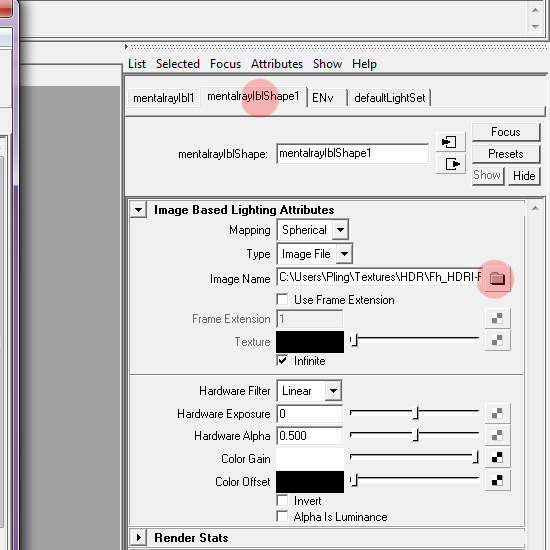Click the Image Name path field
Viewport: 550px width, 550px height.
(x=380, y=278)
